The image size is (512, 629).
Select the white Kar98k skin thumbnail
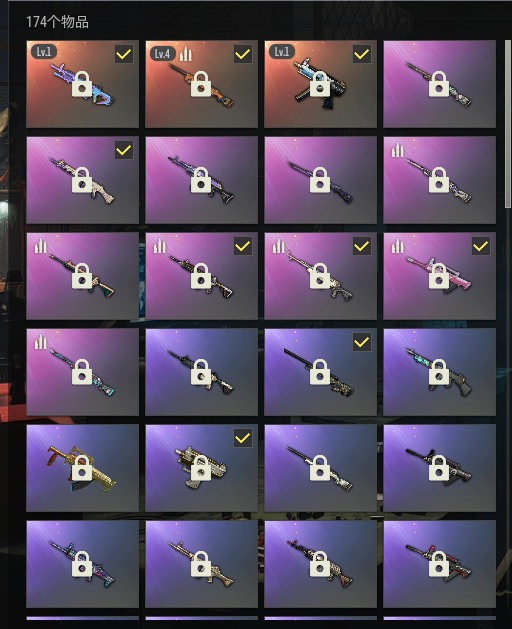click(x=321, y=468)
